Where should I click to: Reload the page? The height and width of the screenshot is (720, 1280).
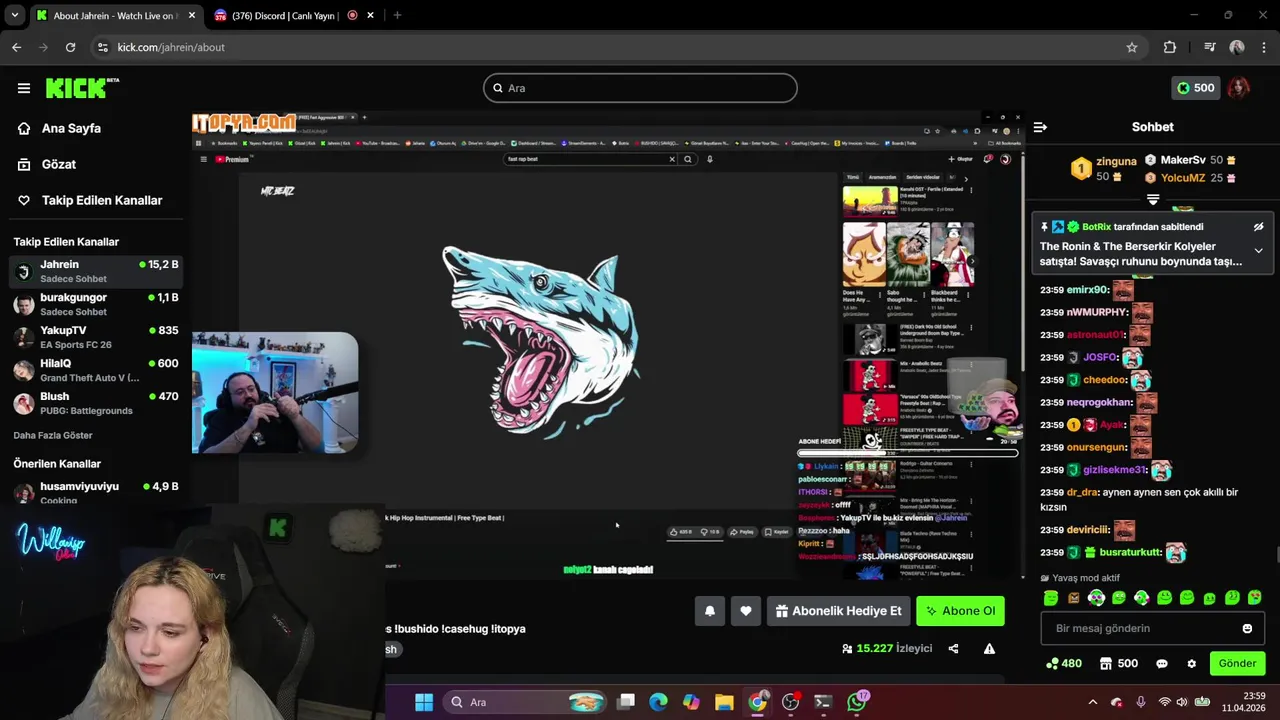click(x=70, y=47)
